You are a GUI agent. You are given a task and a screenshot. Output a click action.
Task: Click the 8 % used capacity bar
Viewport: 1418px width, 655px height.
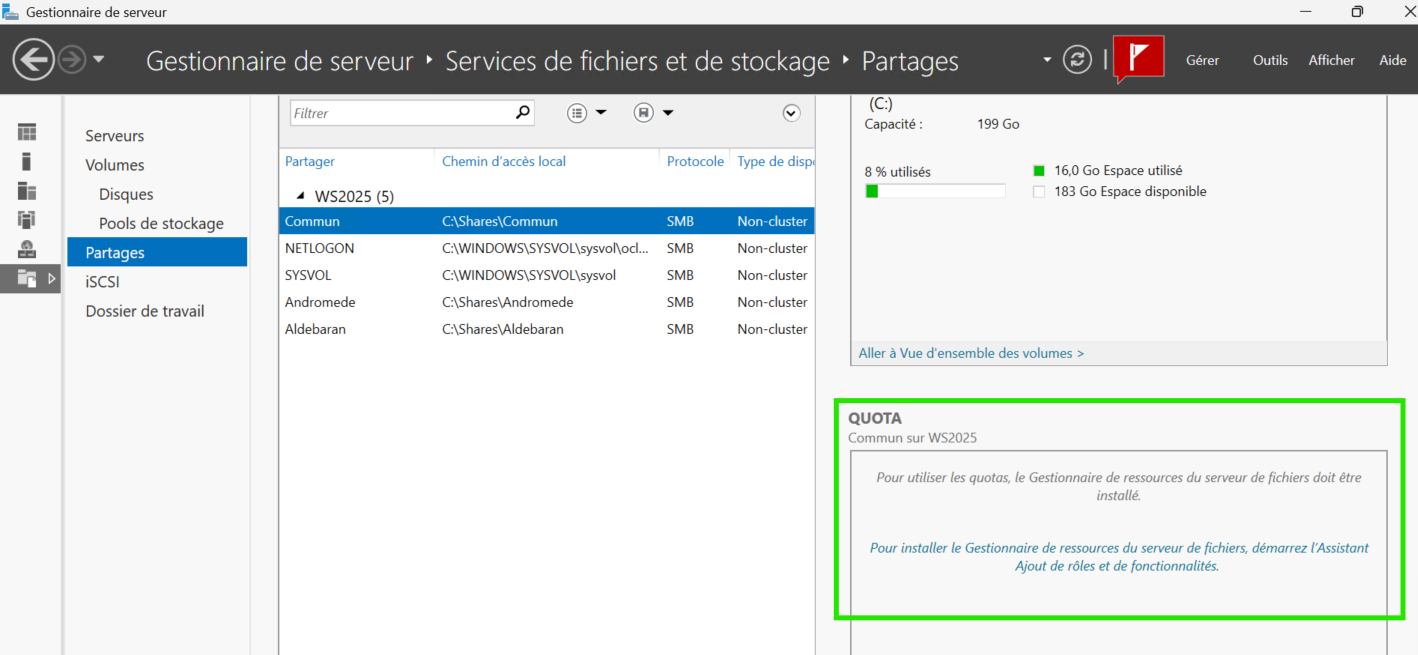coord(935,191)
